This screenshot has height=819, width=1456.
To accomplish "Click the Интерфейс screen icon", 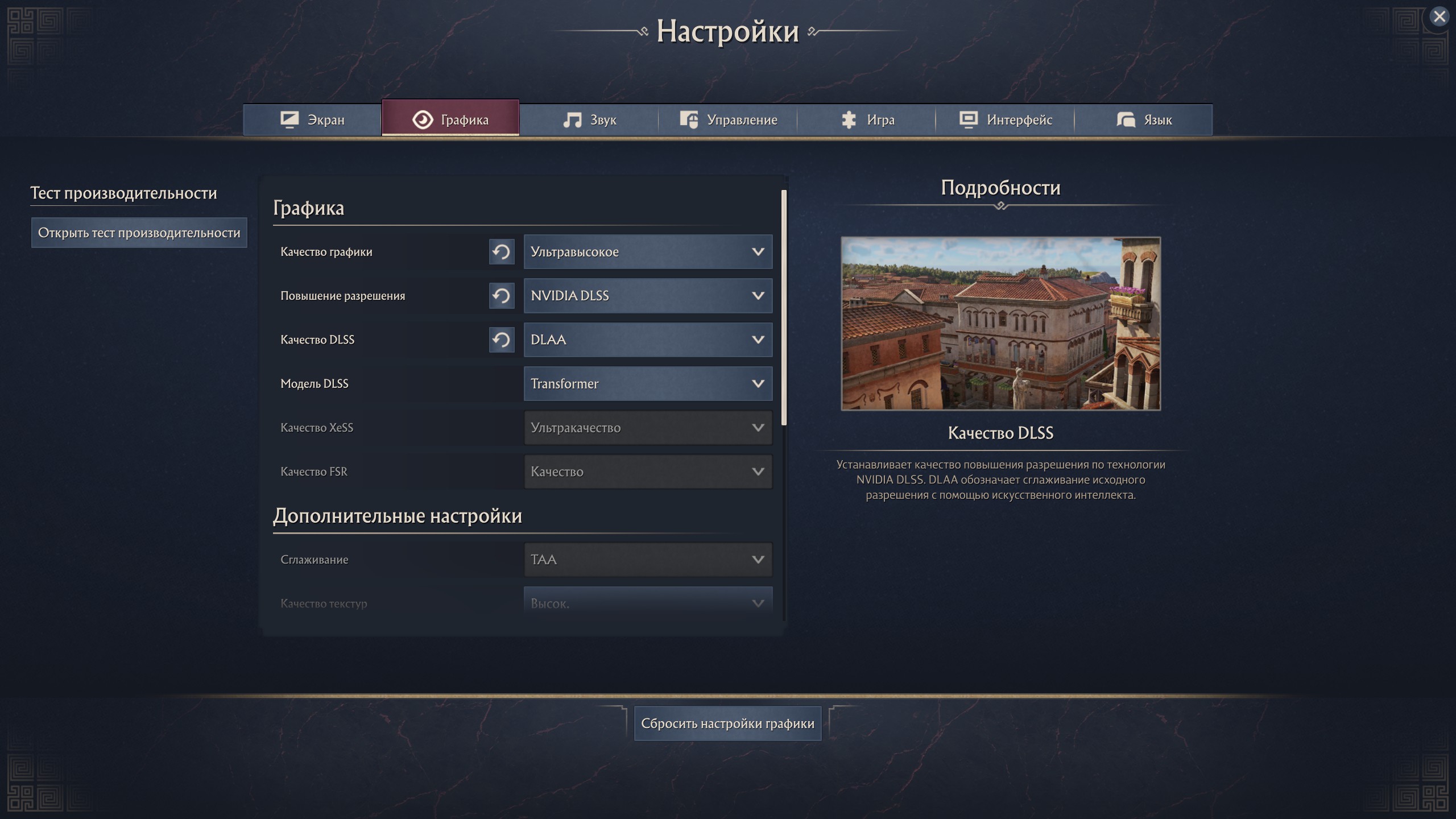I will click(968, 119).
